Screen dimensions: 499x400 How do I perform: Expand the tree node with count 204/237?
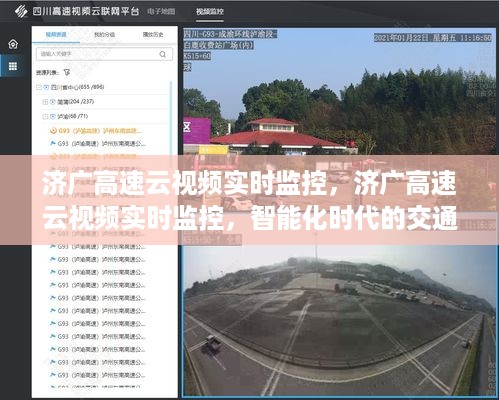[45, 102]
